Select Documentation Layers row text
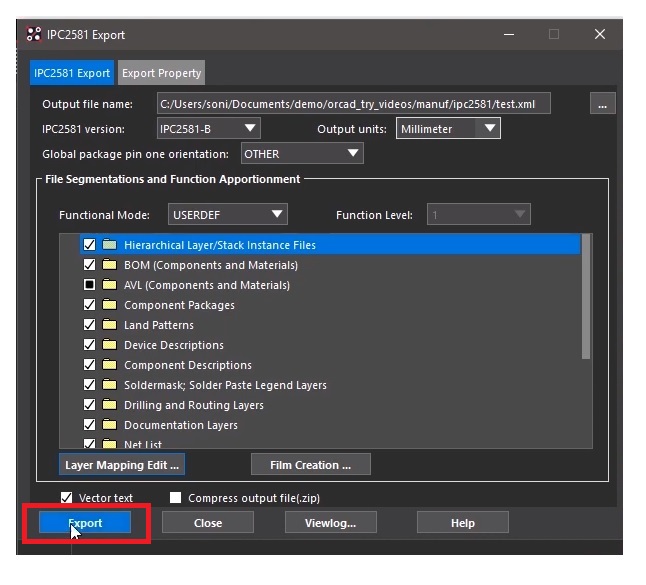The width and height of the screenshot is (646, 585). point(181,425)
